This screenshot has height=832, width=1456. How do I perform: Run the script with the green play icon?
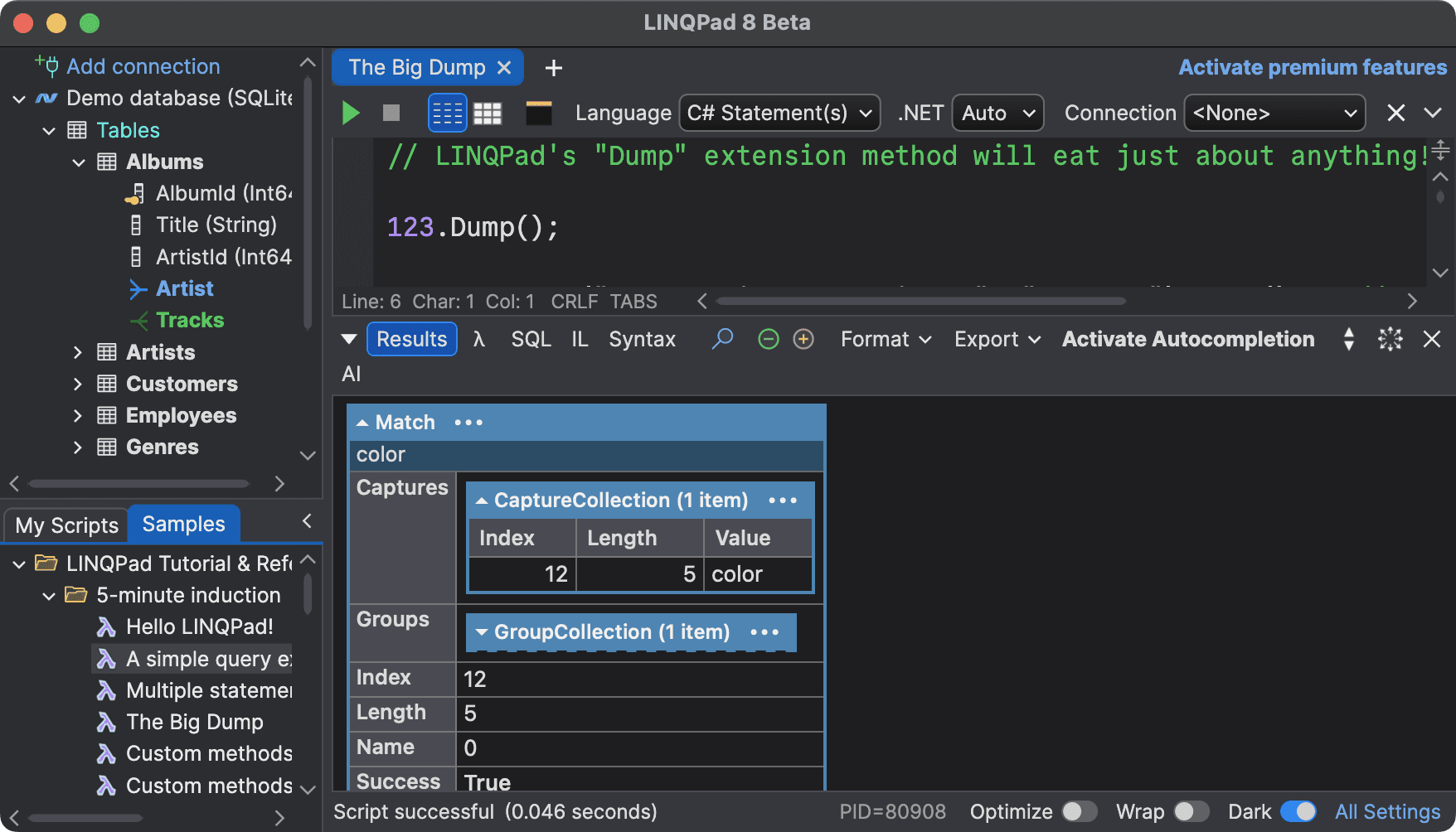click(x=349, y=113)
